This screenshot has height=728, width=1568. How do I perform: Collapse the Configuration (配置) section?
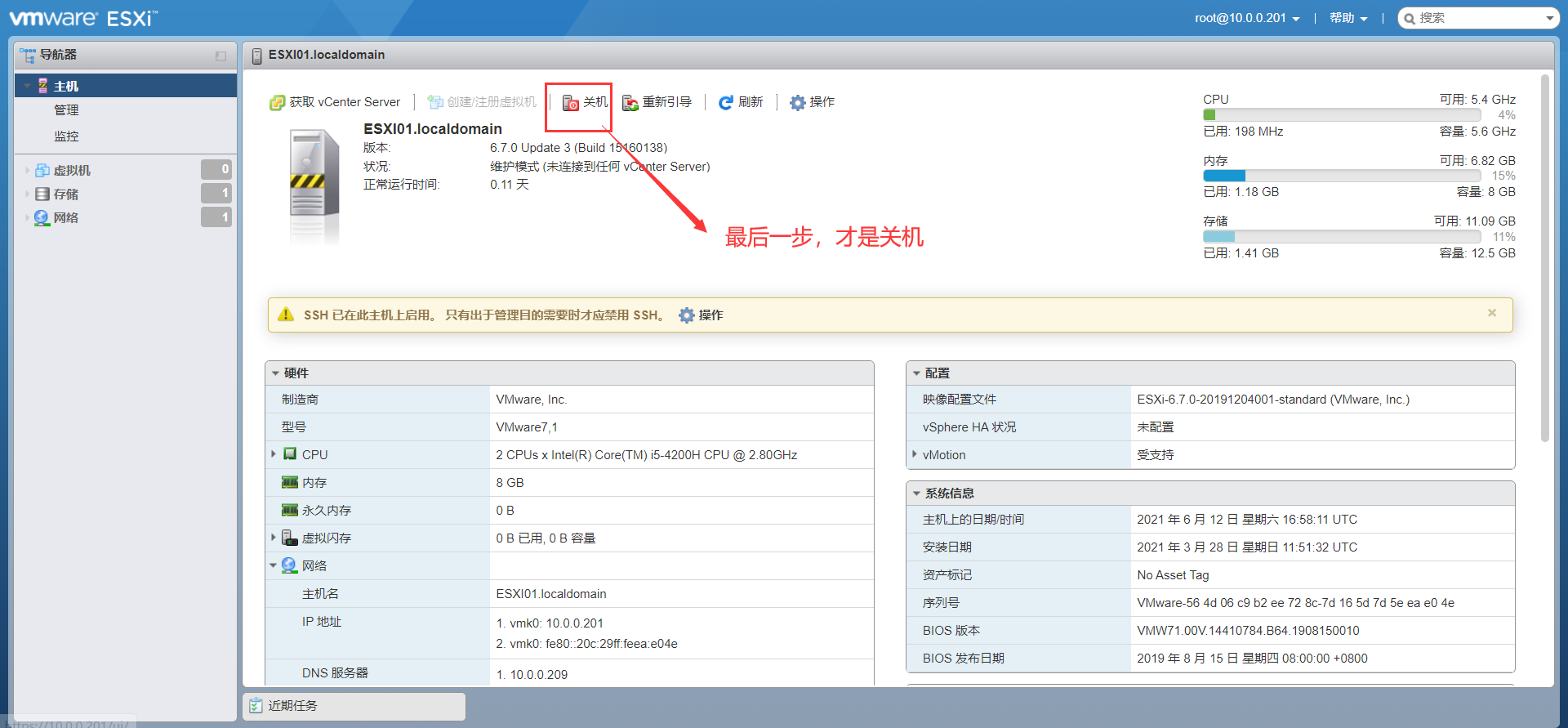(x=916, y=373)
